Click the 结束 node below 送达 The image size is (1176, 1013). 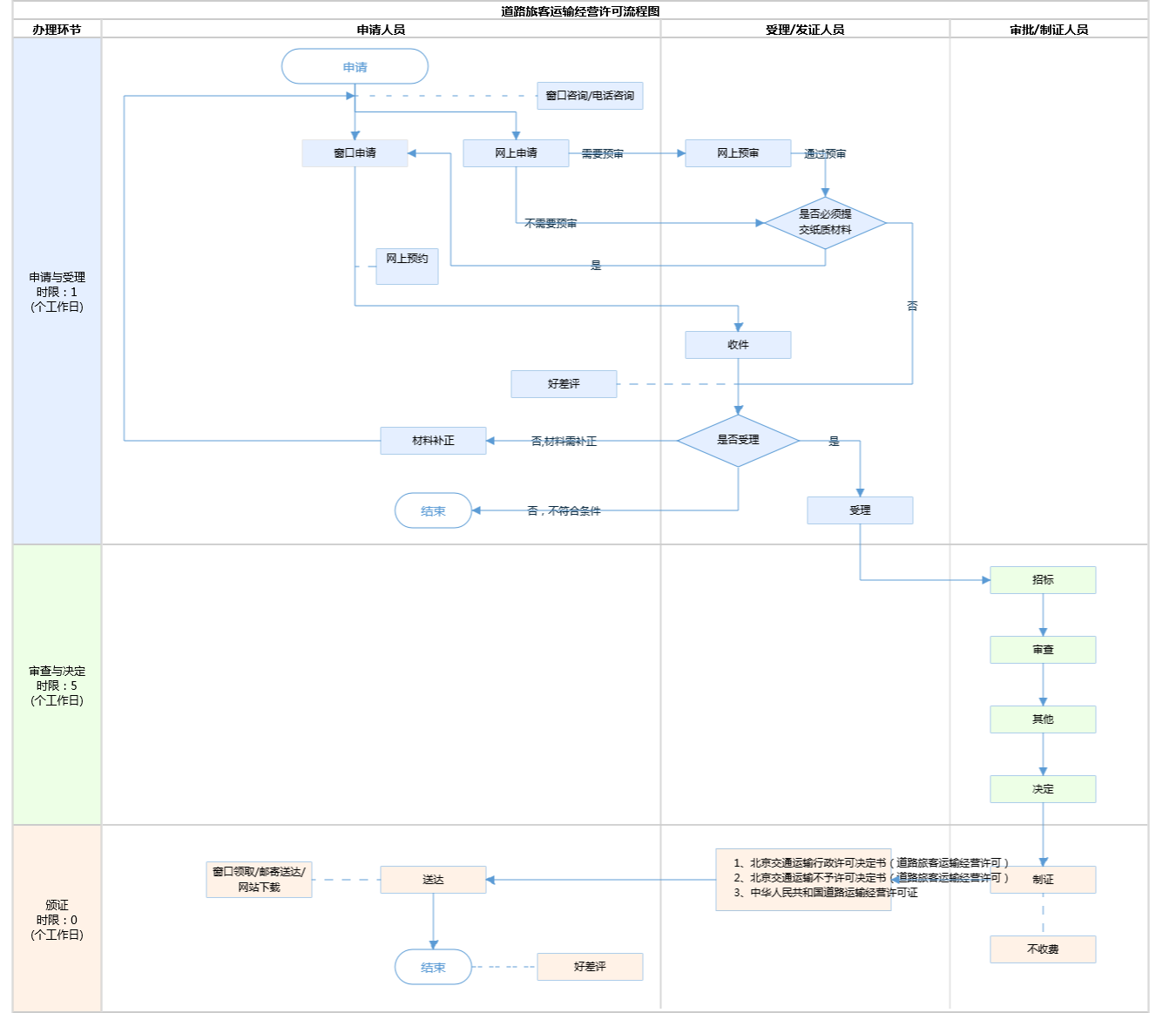[433, 967]
